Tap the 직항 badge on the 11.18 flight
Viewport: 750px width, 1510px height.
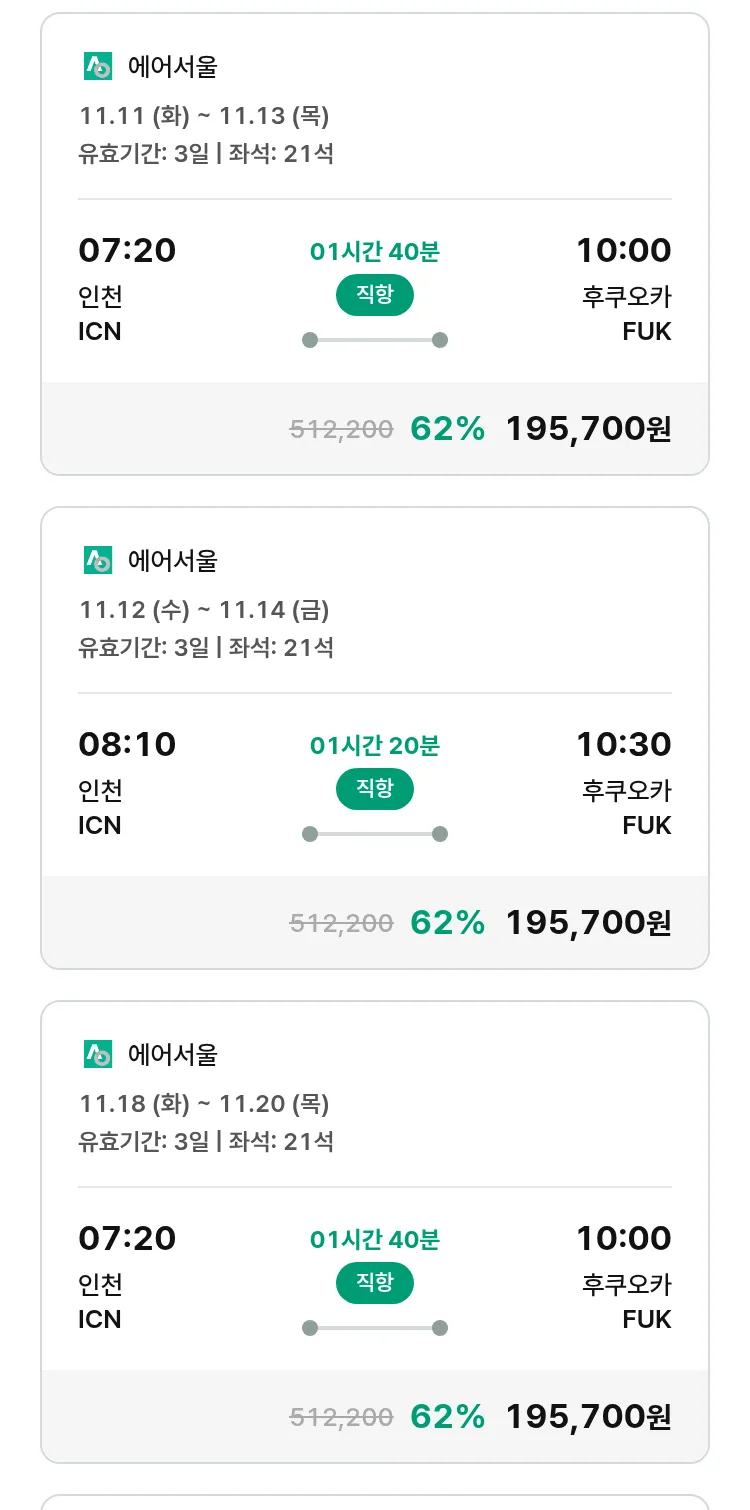coord(375,1284)
